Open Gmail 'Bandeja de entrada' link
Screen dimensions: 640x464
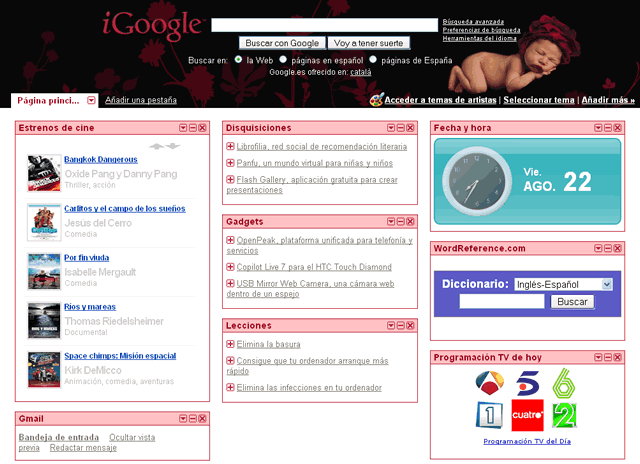click(59, 437)
